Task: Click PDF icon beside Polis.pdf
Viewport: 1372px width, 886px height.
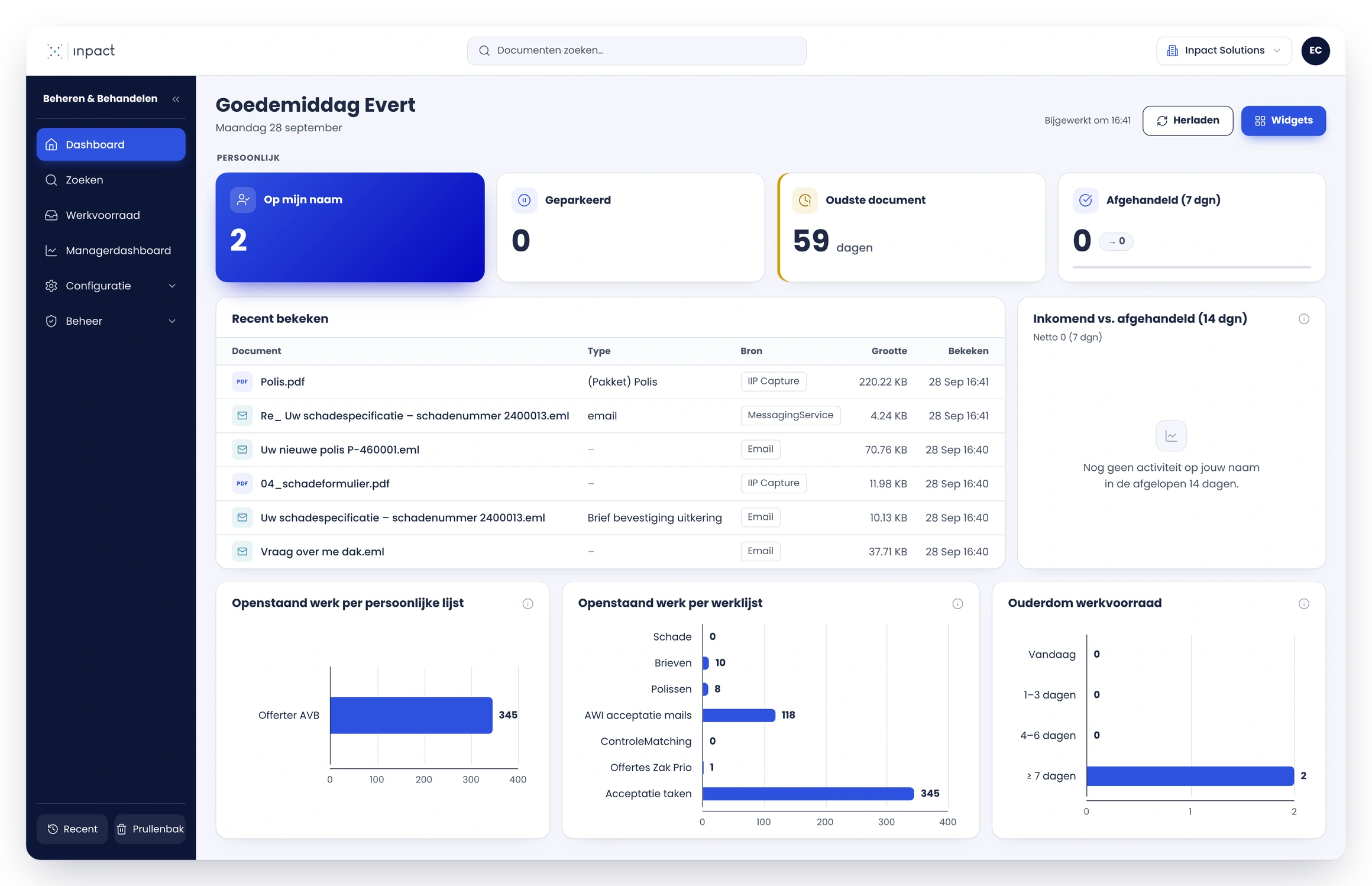Action: (x=242, y=382)
